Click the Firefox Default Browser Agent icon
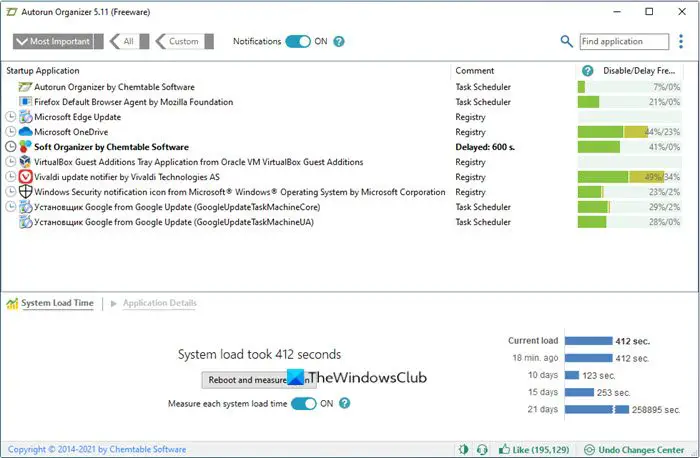The width and height of the screenshot is (700, 458). (x=25, y=102)
